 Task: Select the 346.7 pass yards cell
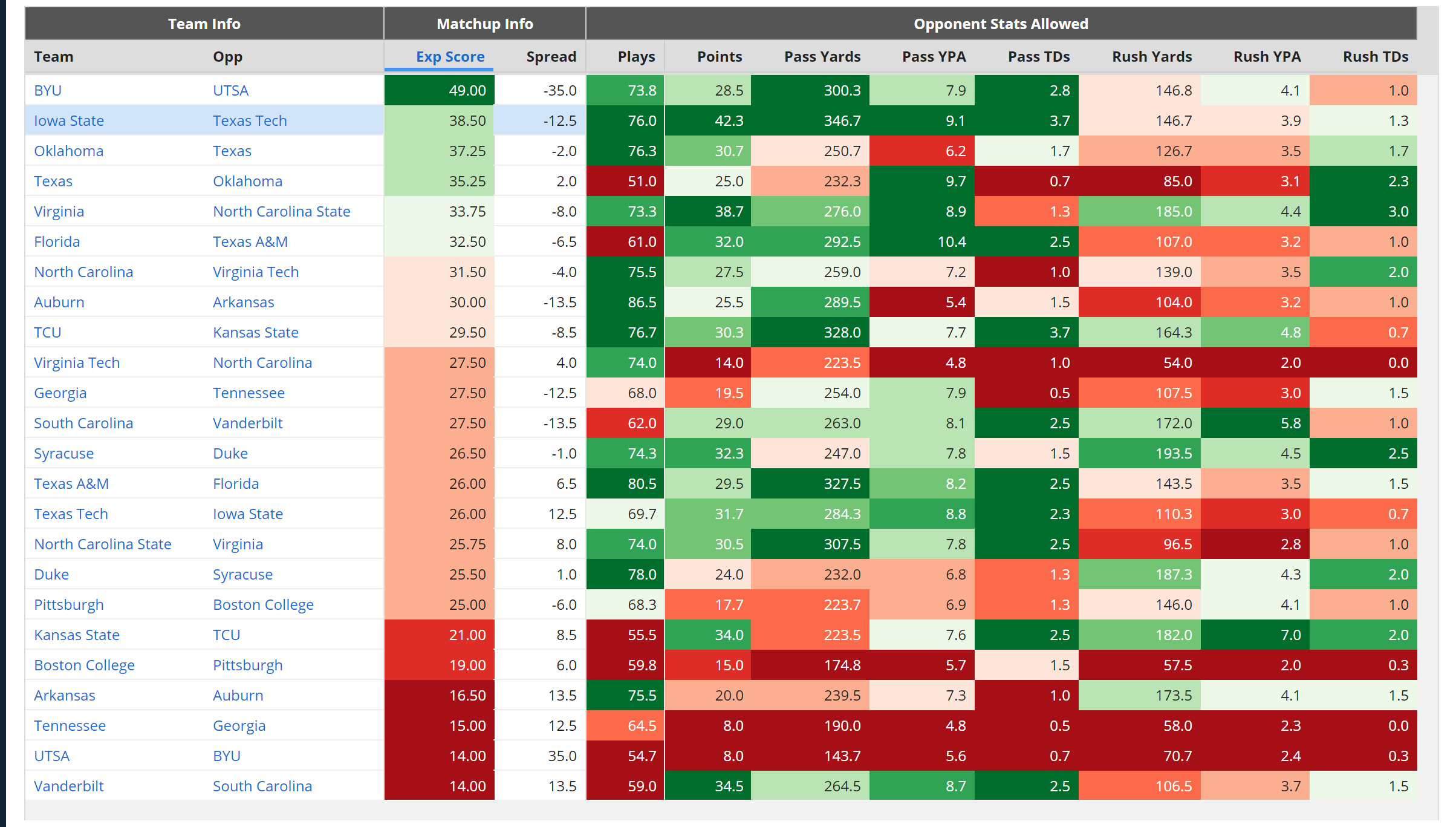[810, 120]
